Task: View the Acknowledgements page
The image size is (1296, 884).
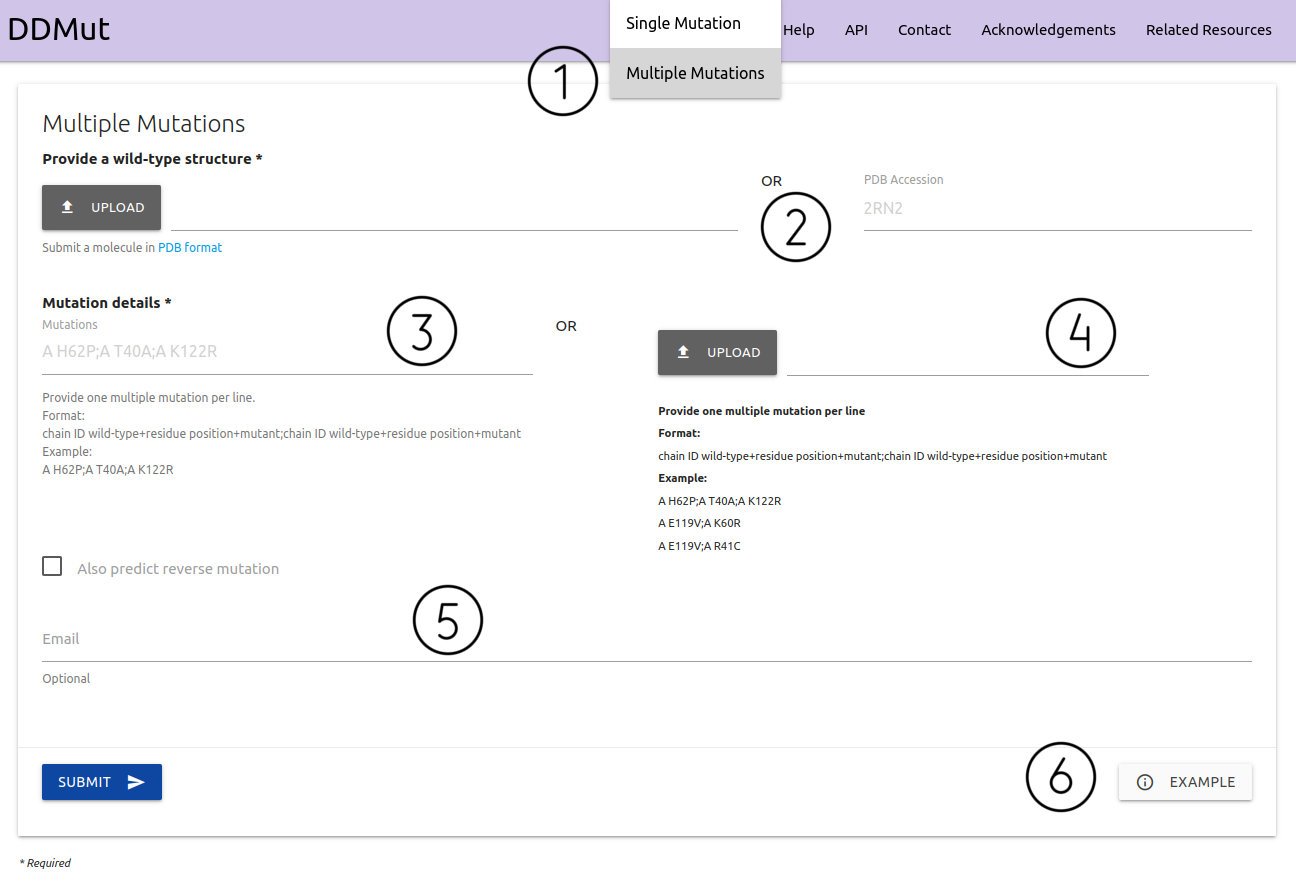Action: coord(1048,30)
